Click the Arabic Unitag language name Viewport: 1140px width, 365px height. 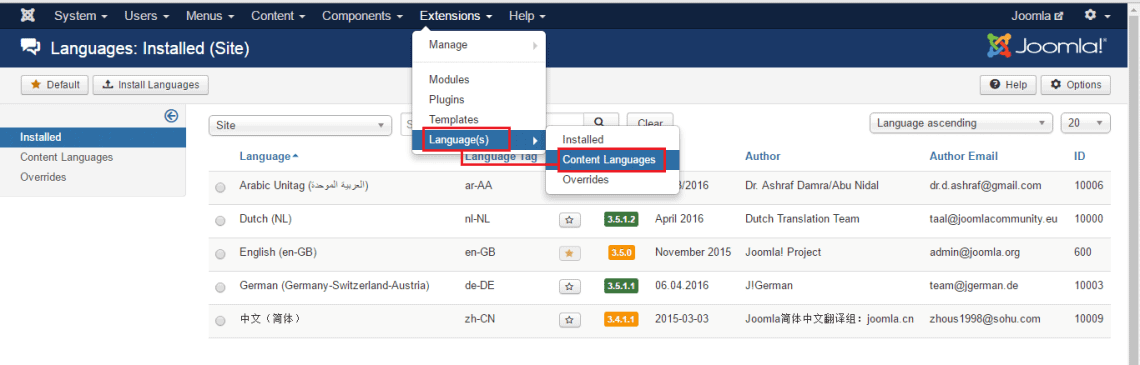(304, 185)
